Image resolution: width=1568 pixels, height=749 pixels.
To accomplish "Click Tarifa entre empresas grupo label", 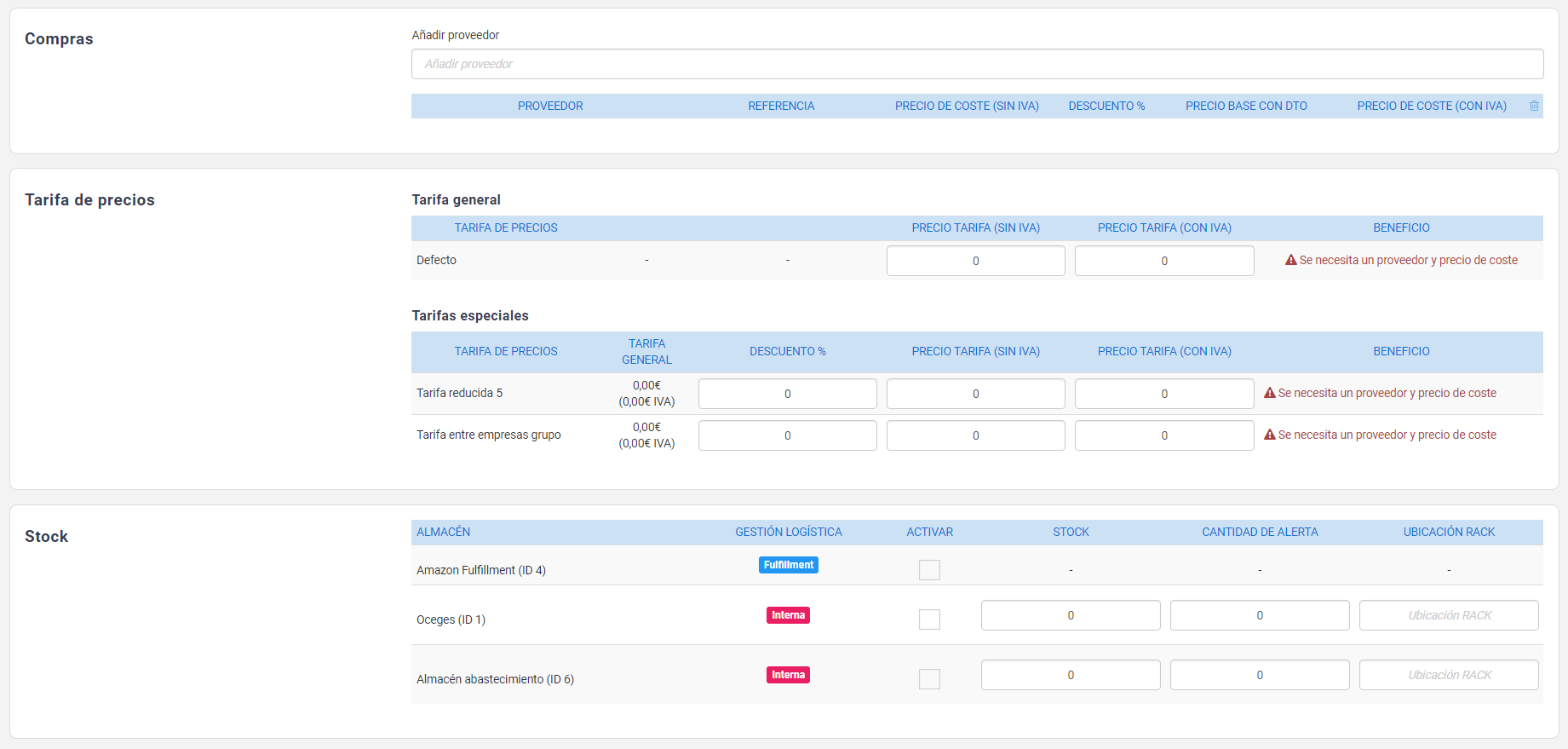I will [488, 435].
